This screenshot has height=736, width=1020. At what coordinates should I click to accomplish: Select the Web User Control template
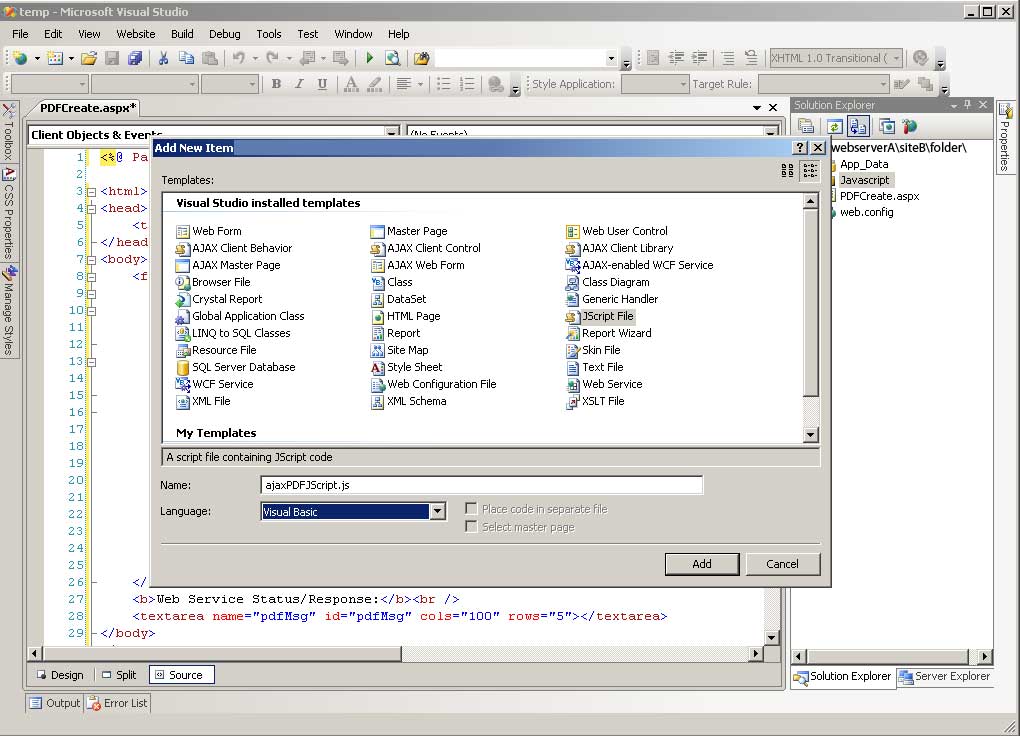pyautogui.click(x=617, y=231)
